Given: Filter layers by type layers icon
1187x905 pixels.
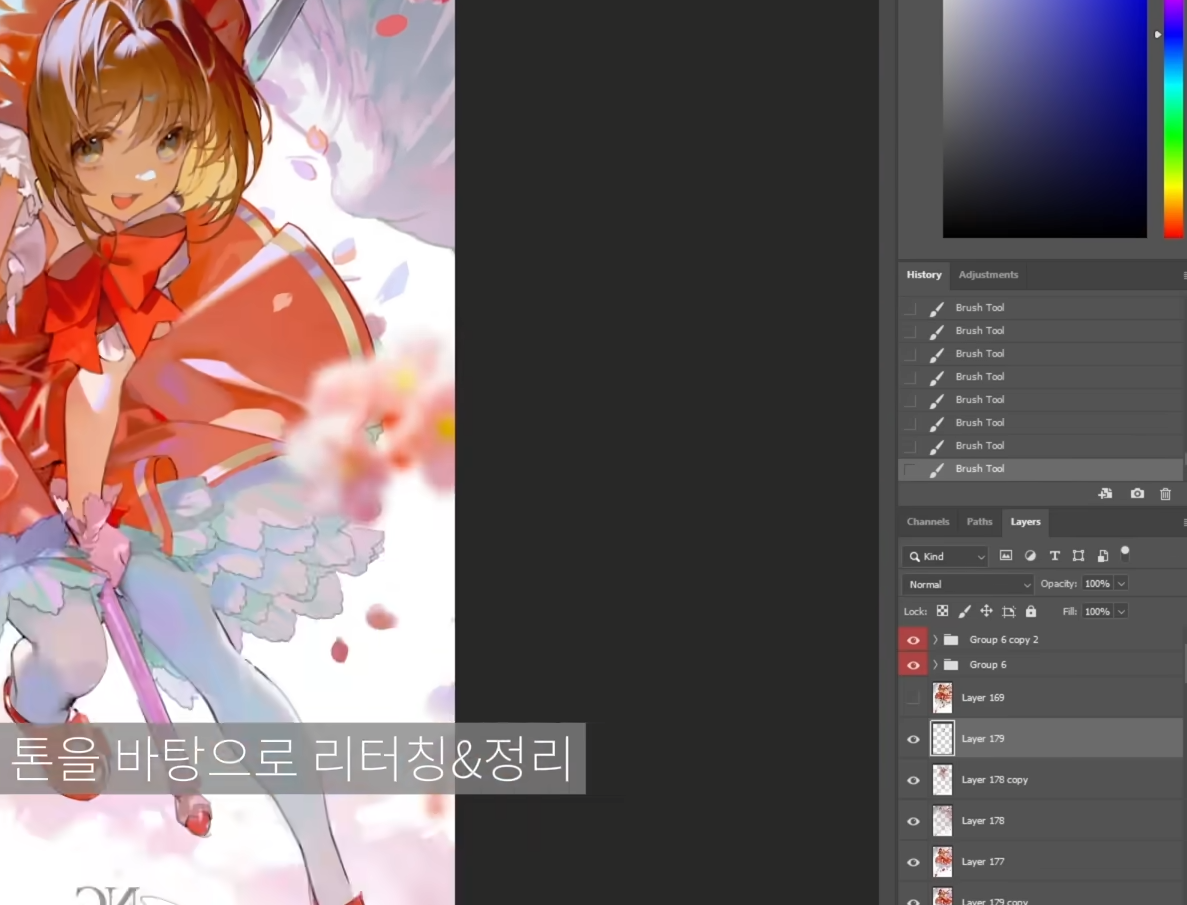Looking at the screenshot, I should 1055,556.
